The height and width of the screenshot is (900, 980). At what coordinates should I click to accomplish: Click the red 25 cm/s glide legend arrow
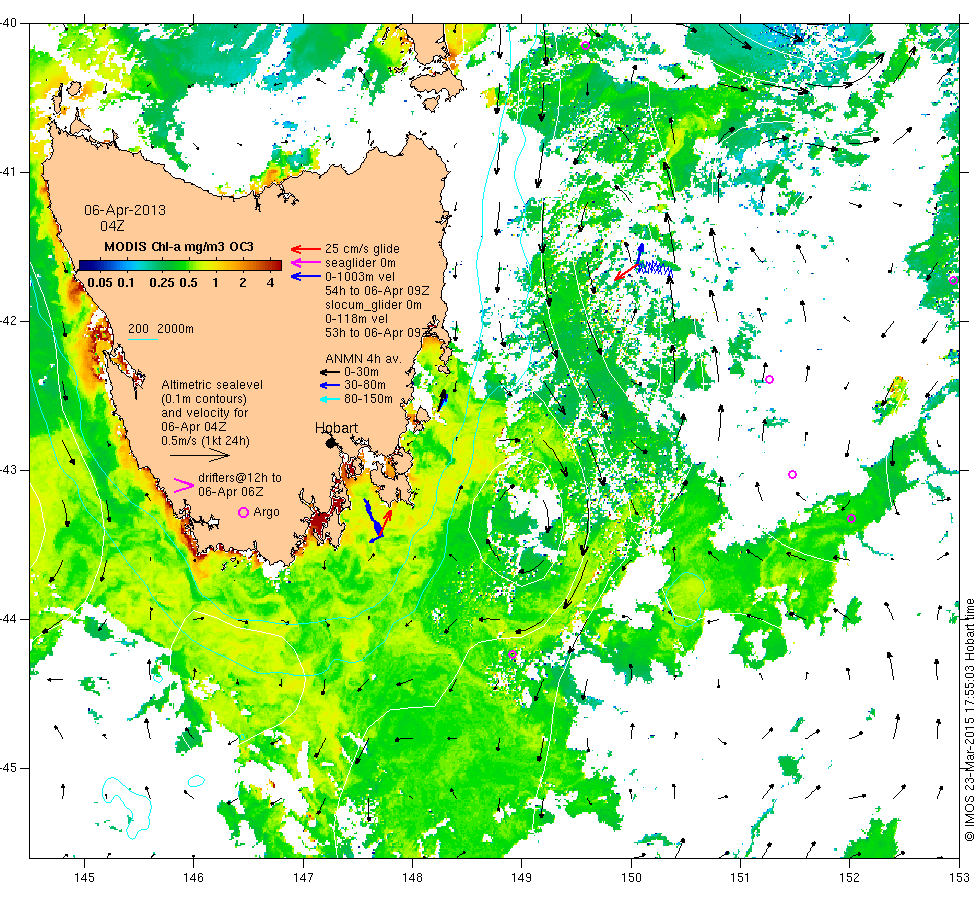tap(306, 249)
